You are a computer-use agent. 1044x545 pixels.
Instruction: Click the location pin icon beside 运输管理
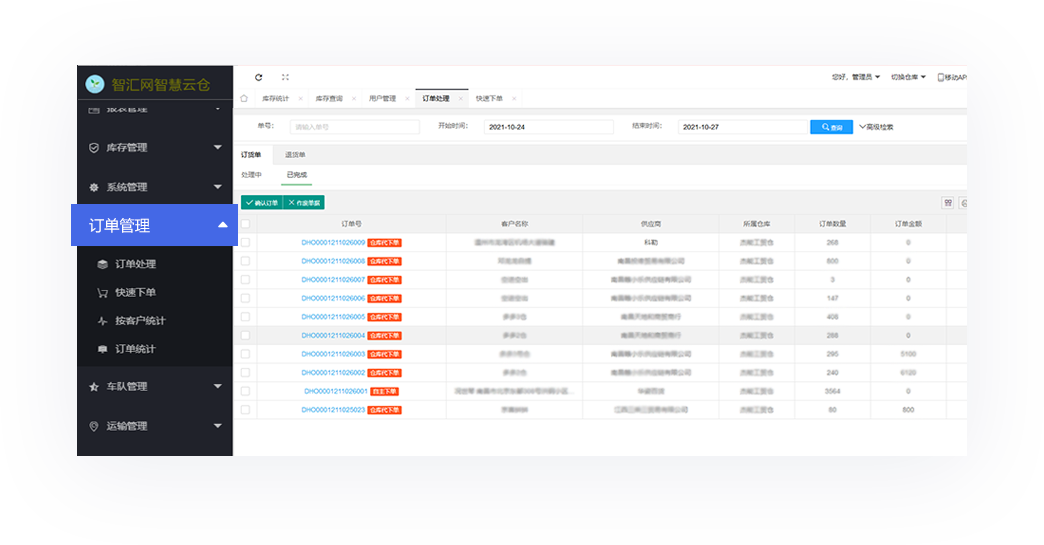(x=94, y=427)
